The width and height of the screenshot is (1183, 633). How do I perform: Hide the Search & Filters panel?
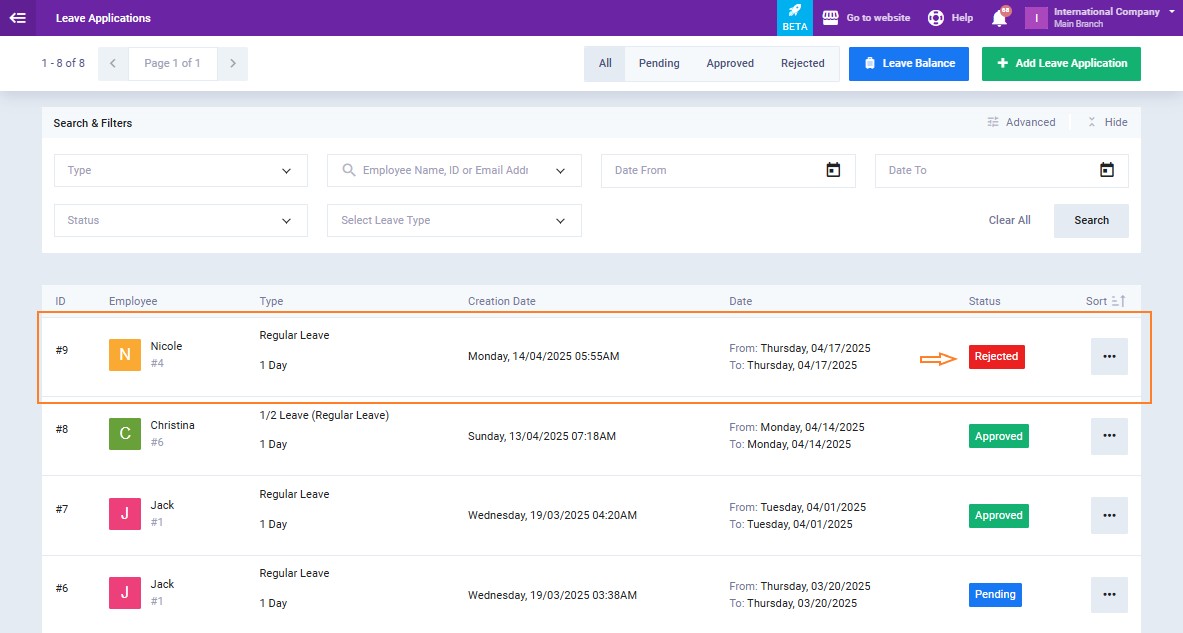(x=1108, y=122)
